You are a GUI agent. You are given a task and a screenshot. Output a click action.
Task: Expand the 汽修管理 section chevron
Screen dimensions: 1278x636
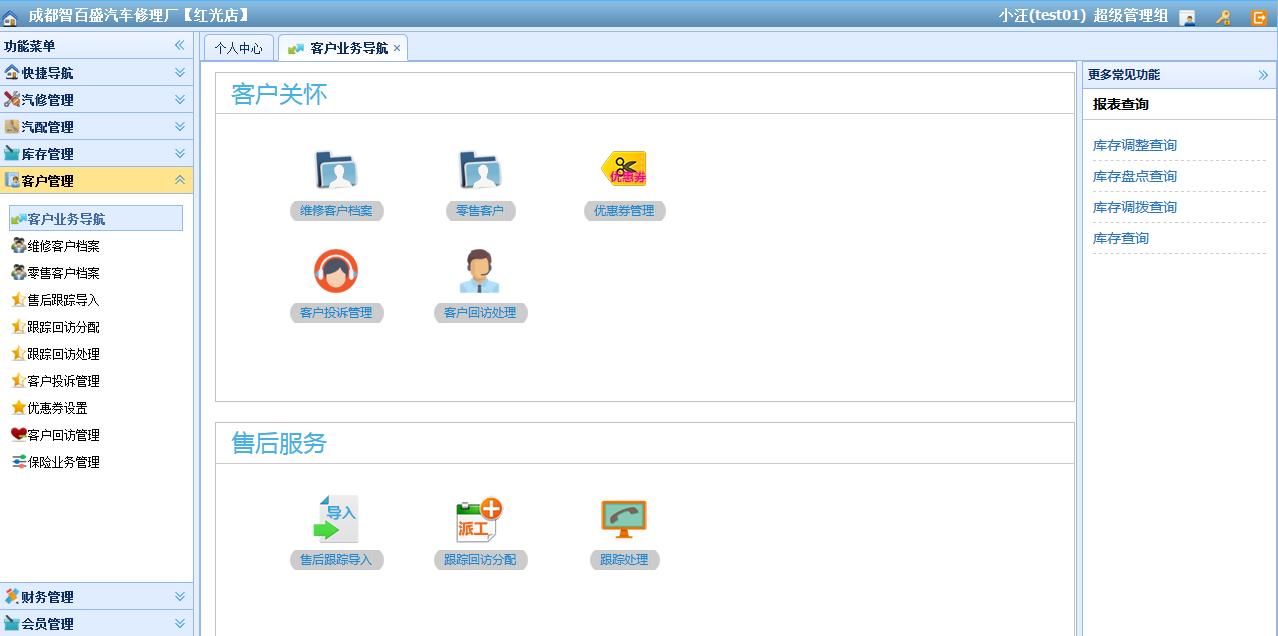click(x=180, y=99)
